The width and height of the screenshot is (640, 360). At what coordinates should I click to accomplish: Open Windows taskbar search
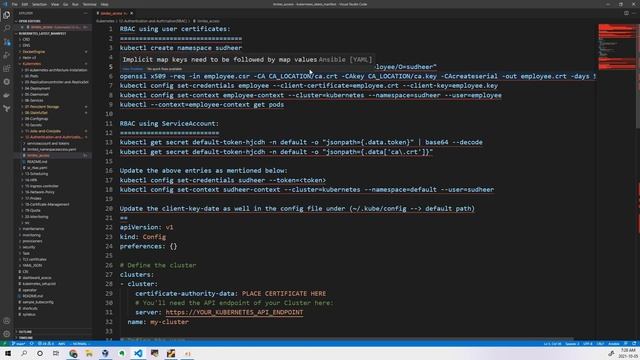24,353
